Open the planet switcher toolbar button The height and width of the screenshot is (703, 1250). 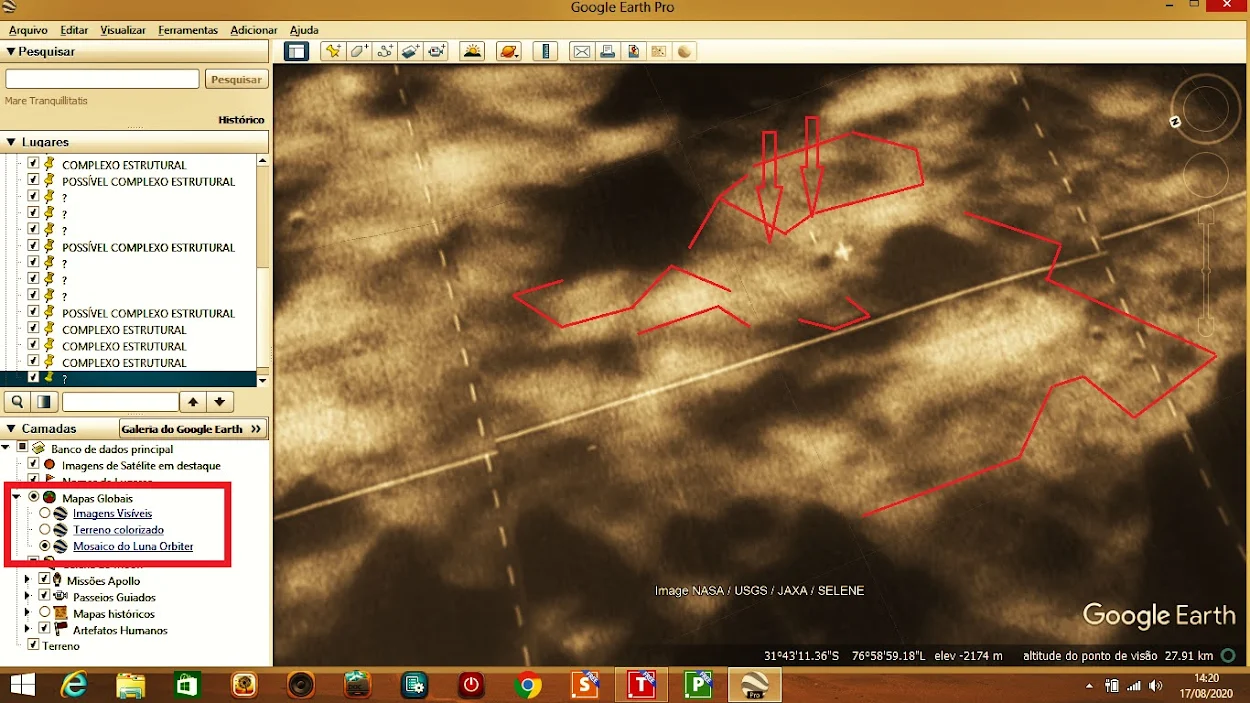pos(509,51)
